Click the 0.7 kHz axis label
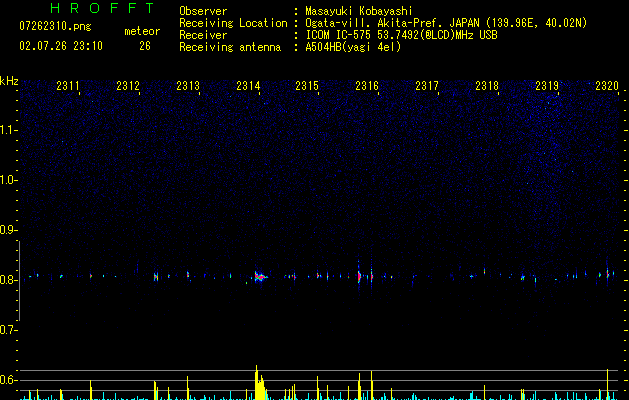629x400 pixels. (x=9, y=330)
